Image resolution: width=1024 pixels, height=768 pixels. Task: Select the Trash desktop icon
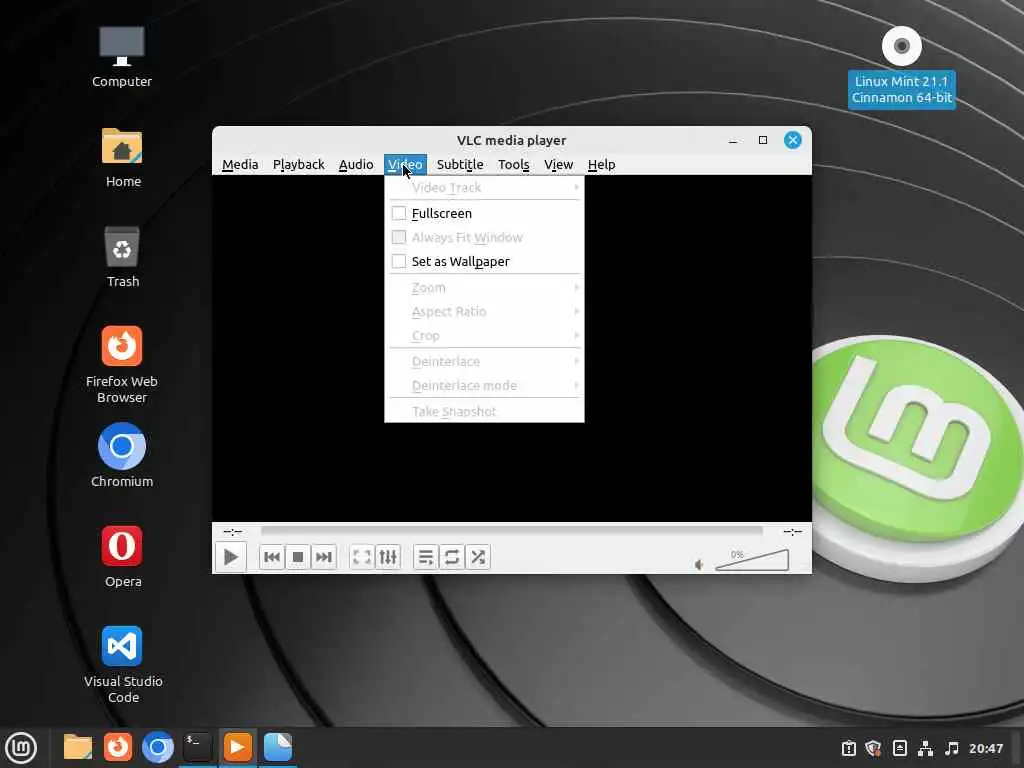click(x=122, y=257)
